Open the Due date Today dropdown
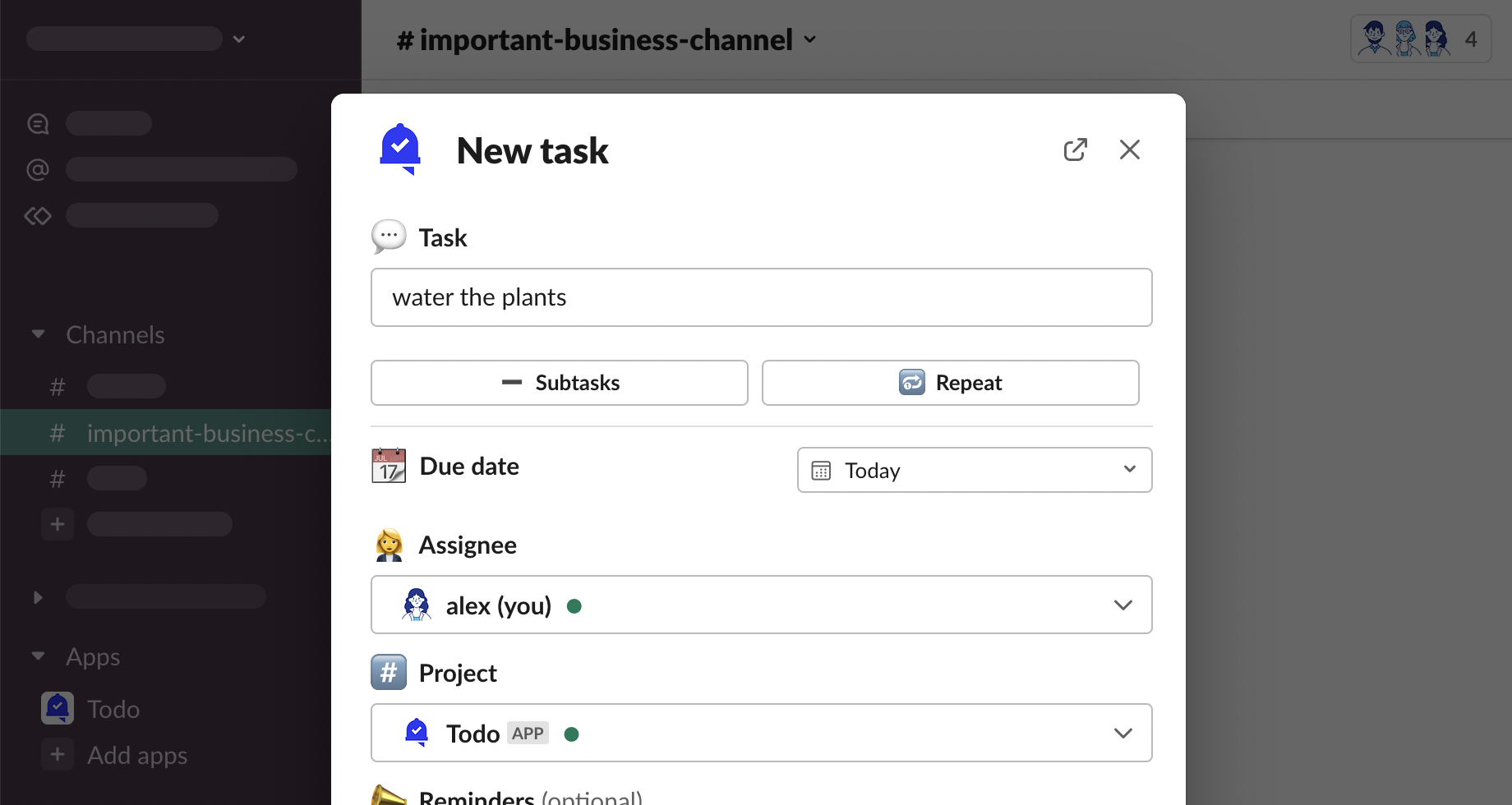Screen dimensions: 1512x805 click(974, 470)
